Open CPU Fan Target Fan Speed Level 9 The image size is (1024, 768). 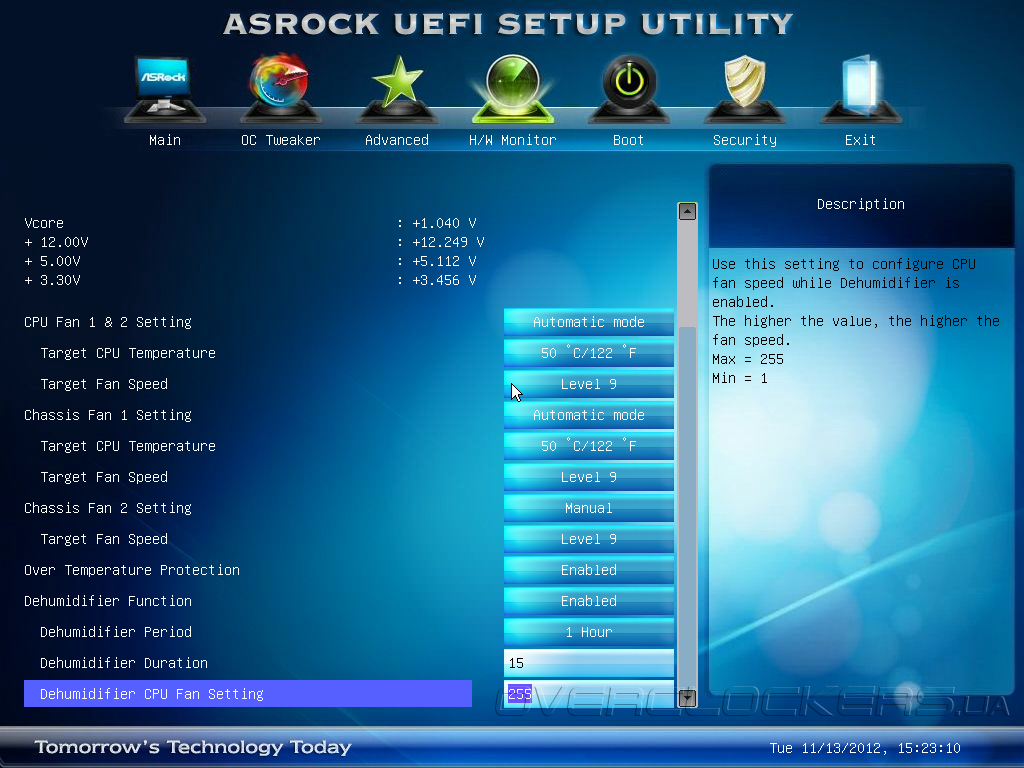(588, 384)
